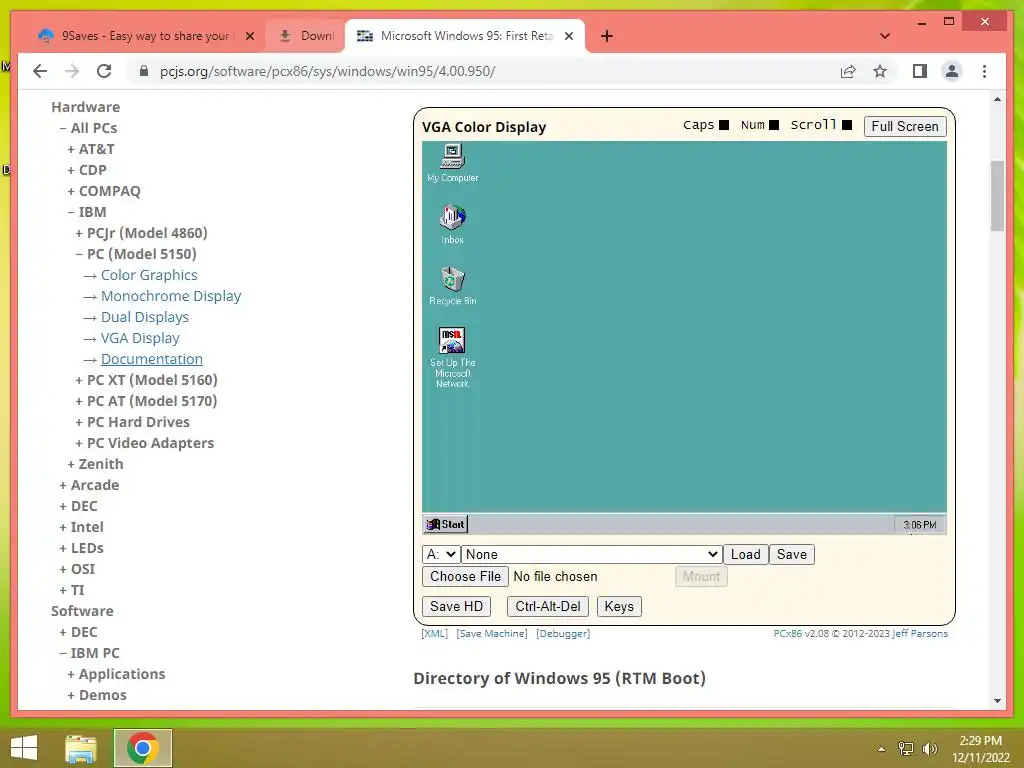Viewport: 1024px width, 768px height.
Task: Click the Jeff Parsons copyright link
Action: coord(920,633)
